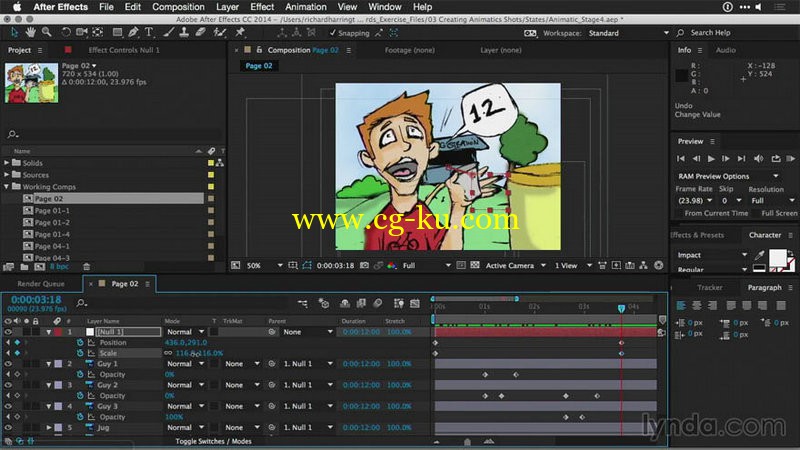Enable Motion Blur switch in timeline header
This screenshot has width=800, height=450.
378,304
